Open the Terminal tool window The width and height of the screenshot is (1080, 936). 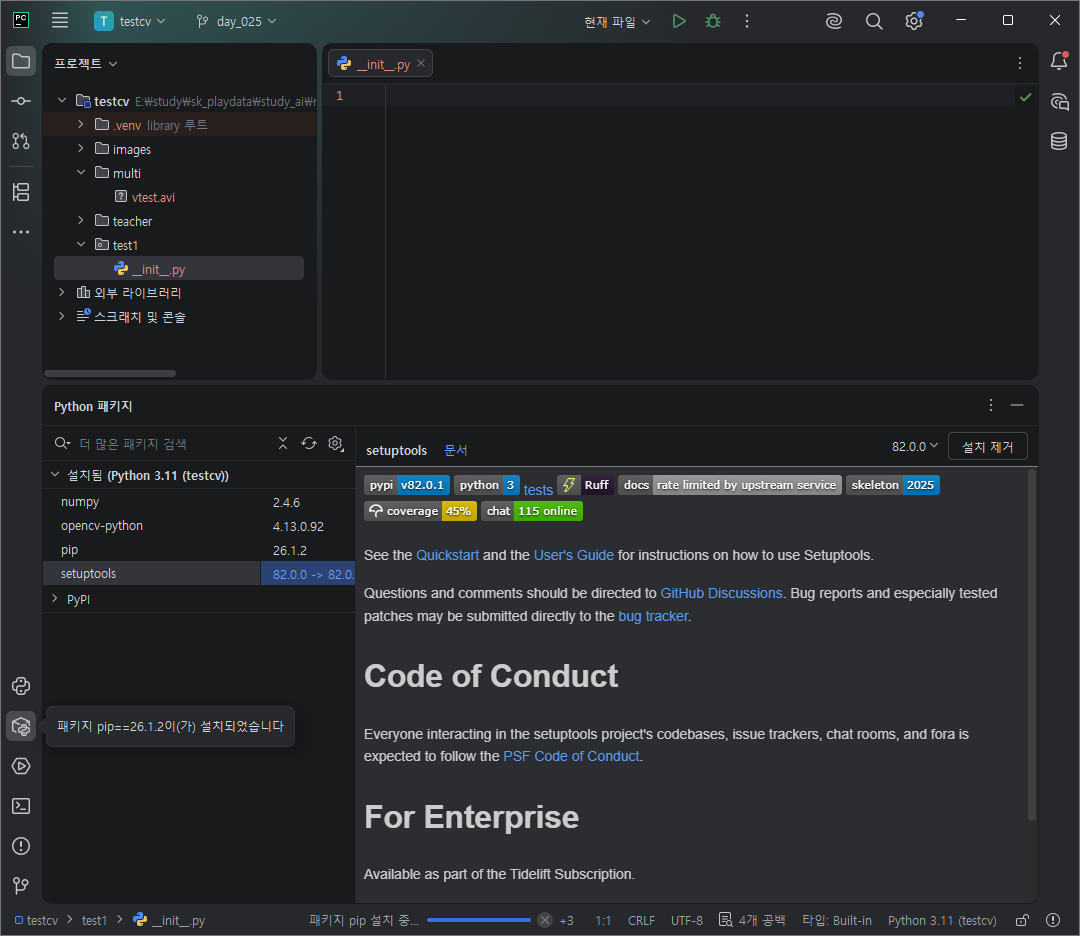coord(21,806)
